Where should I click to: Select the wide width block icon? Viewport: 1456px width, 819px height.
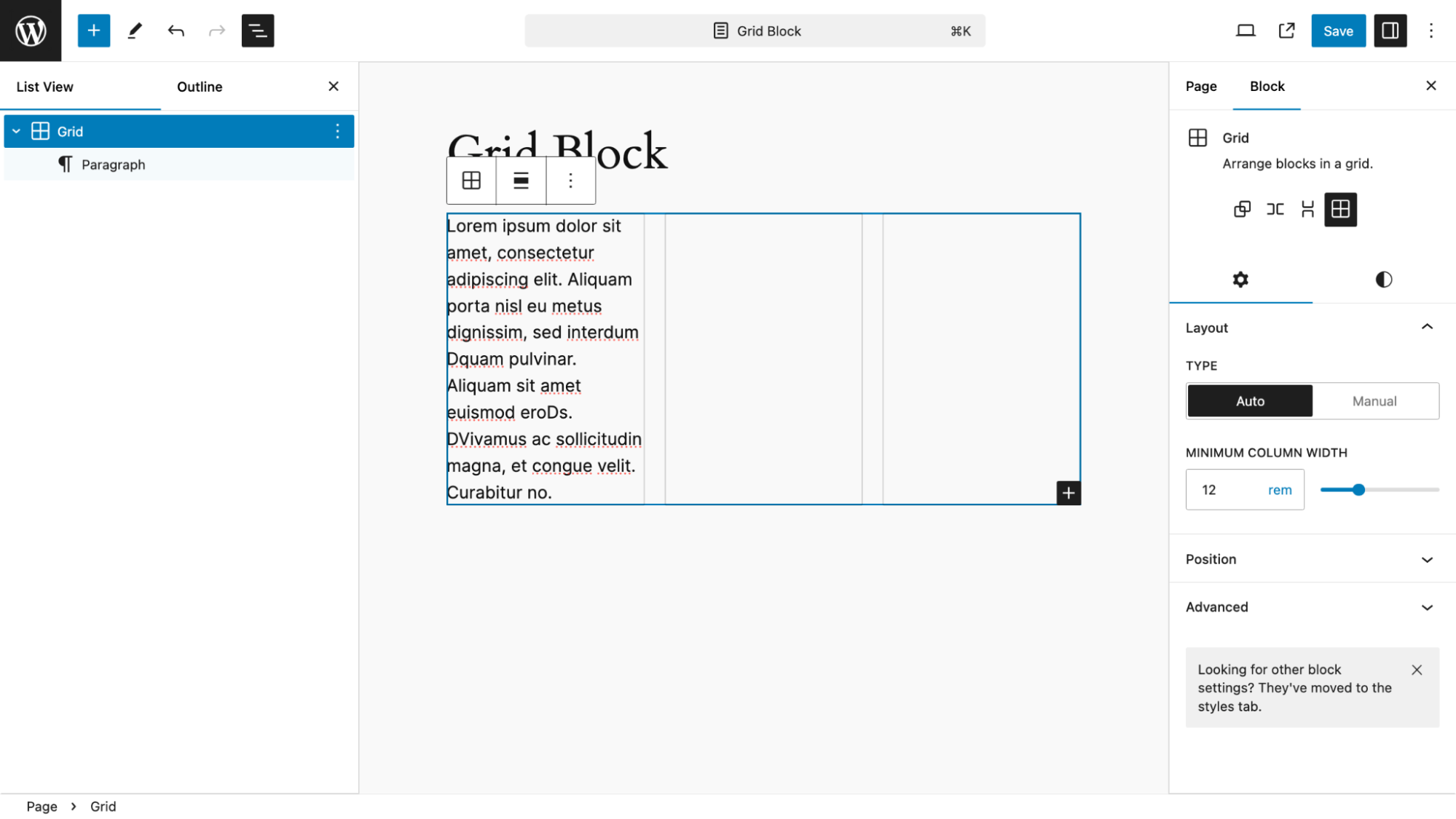[x=1275, y=209]
